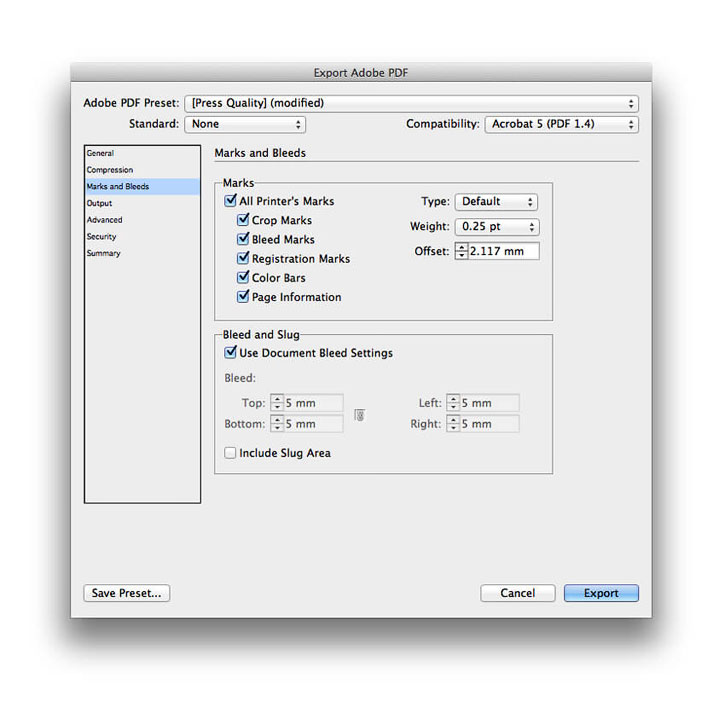The width and height of the screenshot is (725, 707).
Task: Click the Top bleed stepper
Action: tap(277, 403)
